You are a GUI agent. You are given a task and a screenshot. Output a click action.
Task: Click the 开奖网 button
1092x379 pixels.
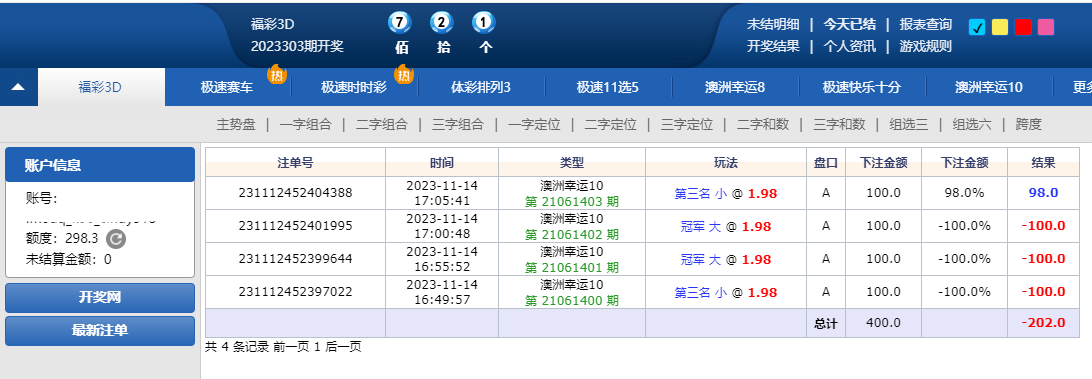100,297
